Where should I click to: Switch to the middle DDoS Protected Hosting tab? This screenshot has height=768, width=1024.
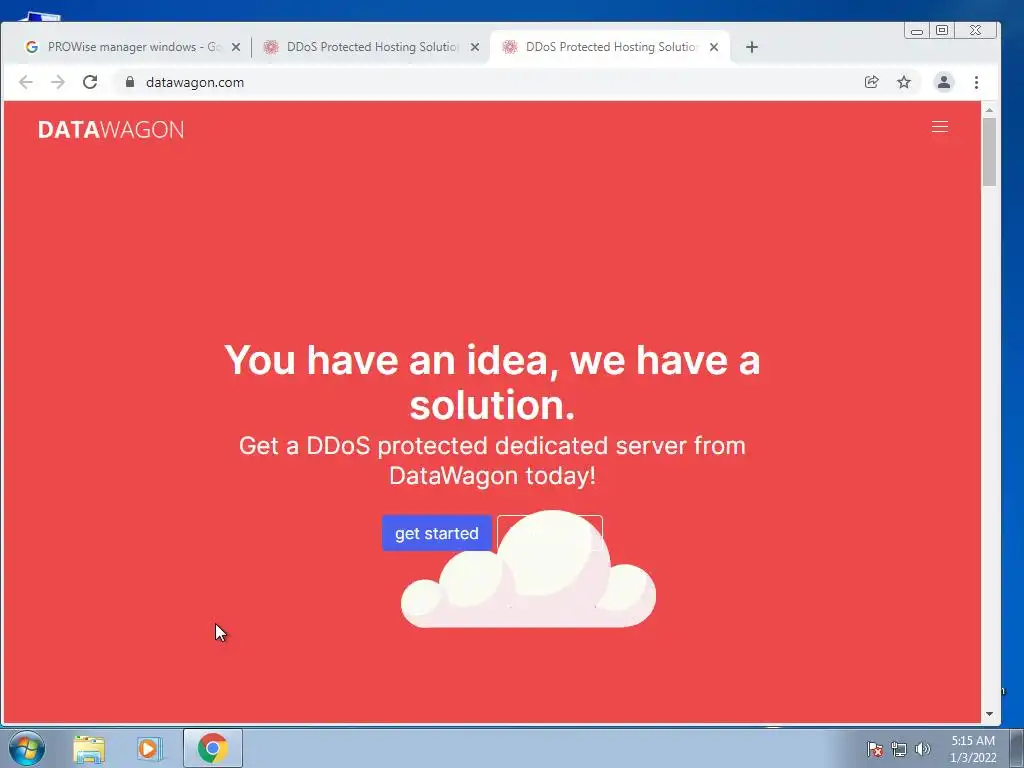point(370,47)
